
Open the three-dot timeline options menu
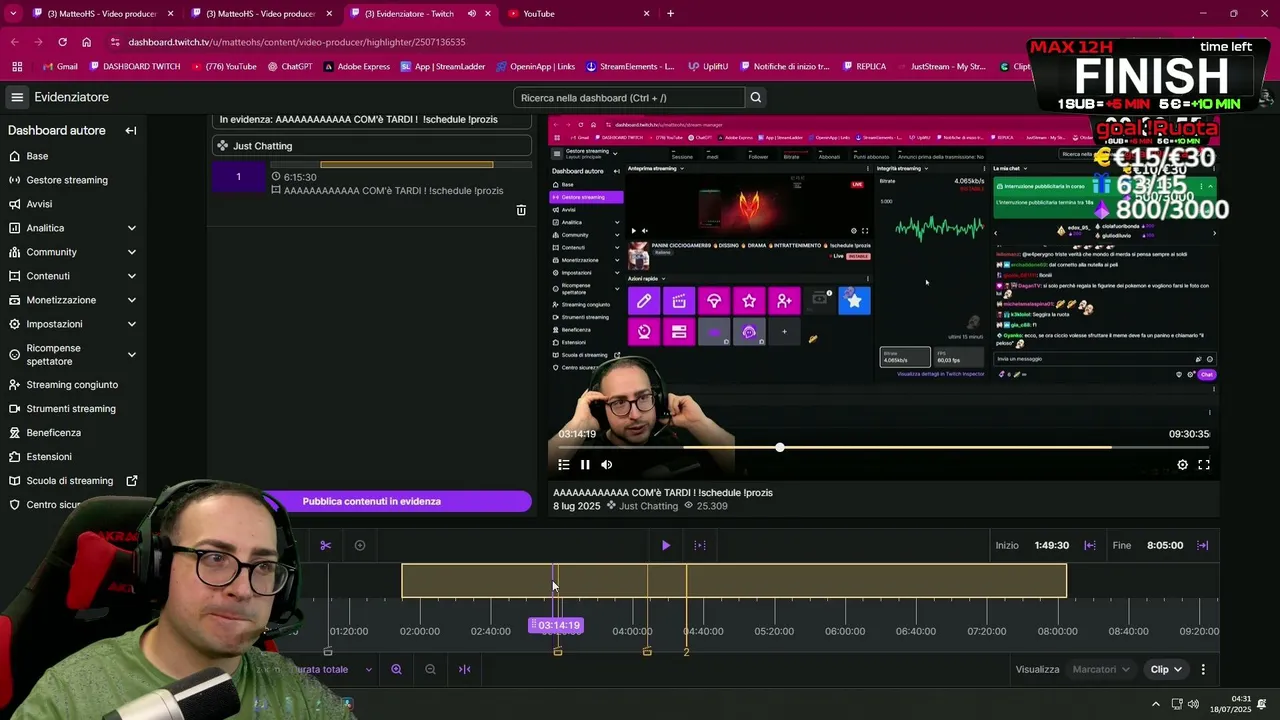pos(1203,669)
